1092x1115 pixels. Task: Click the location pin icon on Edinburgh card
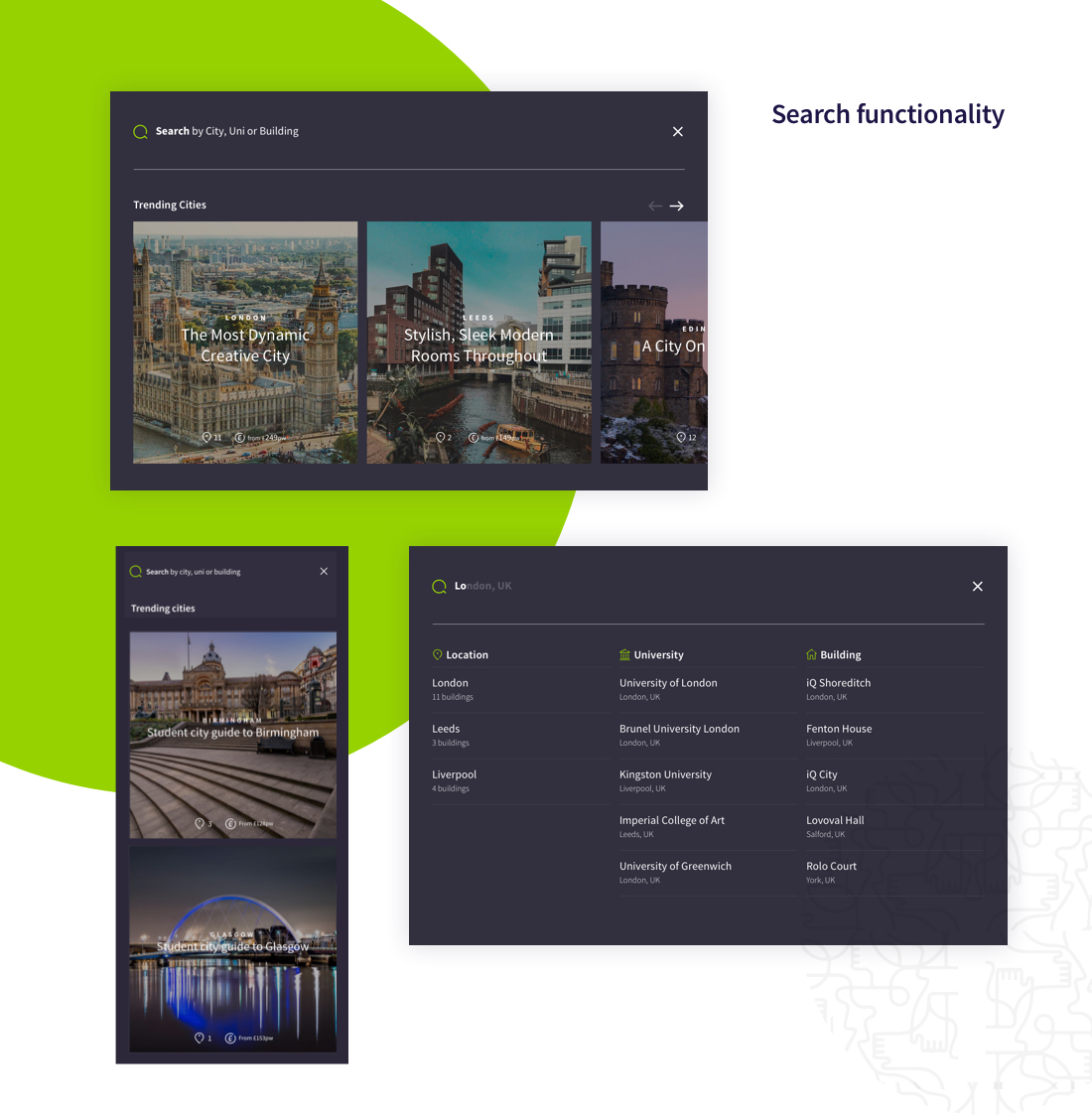(x=681, y=437)
